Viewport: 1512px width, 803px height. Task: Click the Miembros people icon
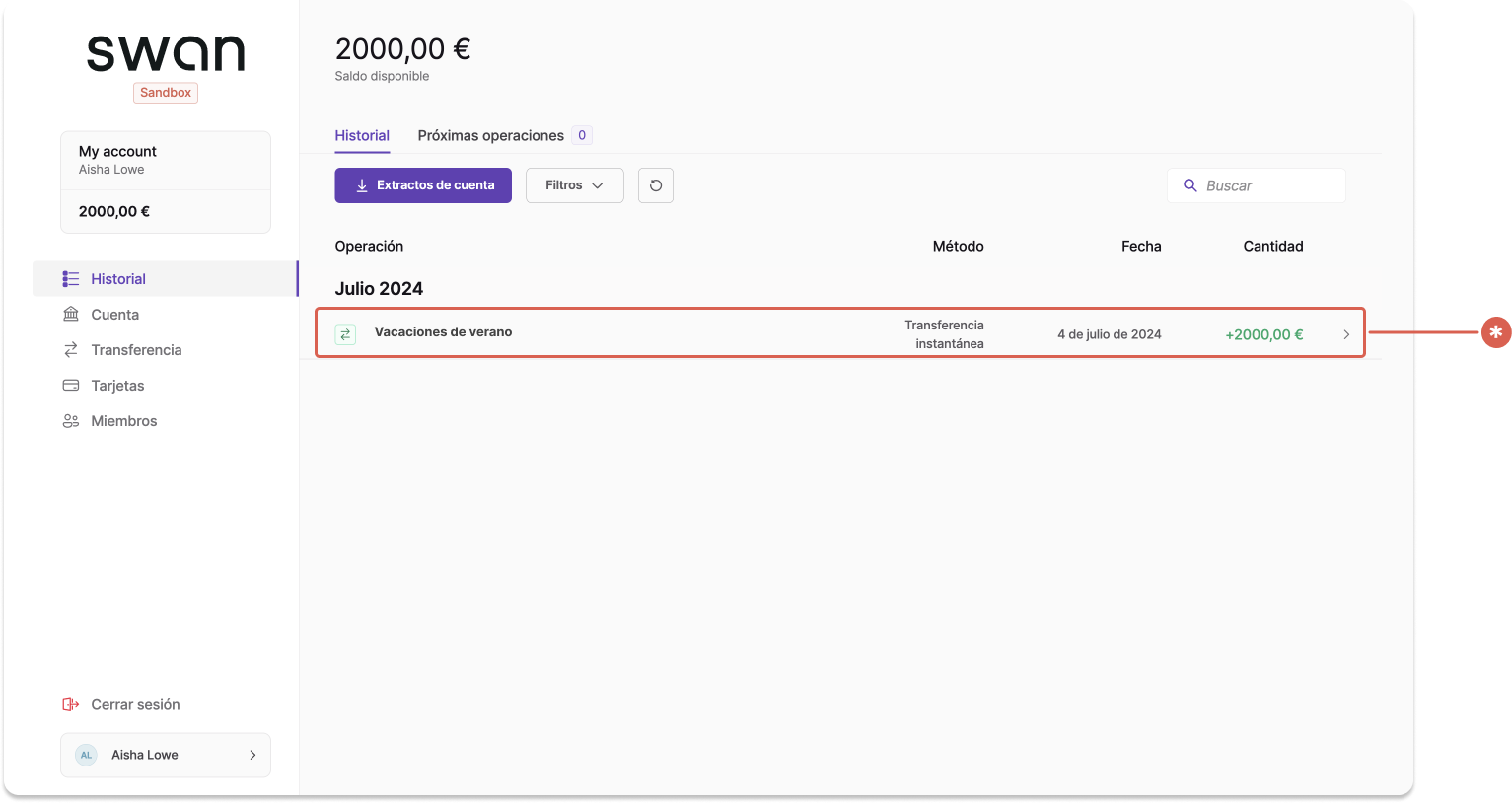click(x=71, y=421)
